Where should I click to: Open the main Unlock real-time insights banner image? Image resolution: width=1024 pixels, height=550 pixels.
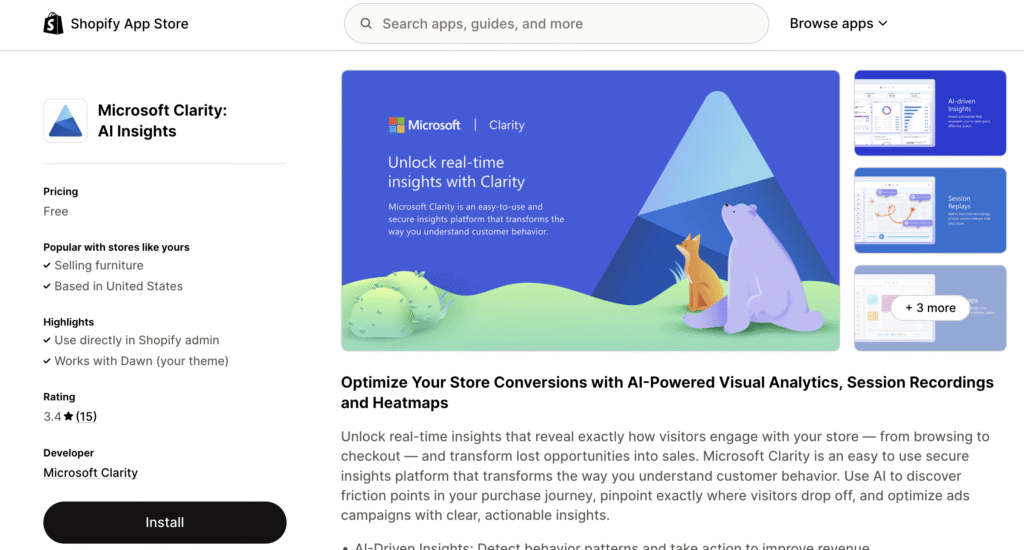590,210
